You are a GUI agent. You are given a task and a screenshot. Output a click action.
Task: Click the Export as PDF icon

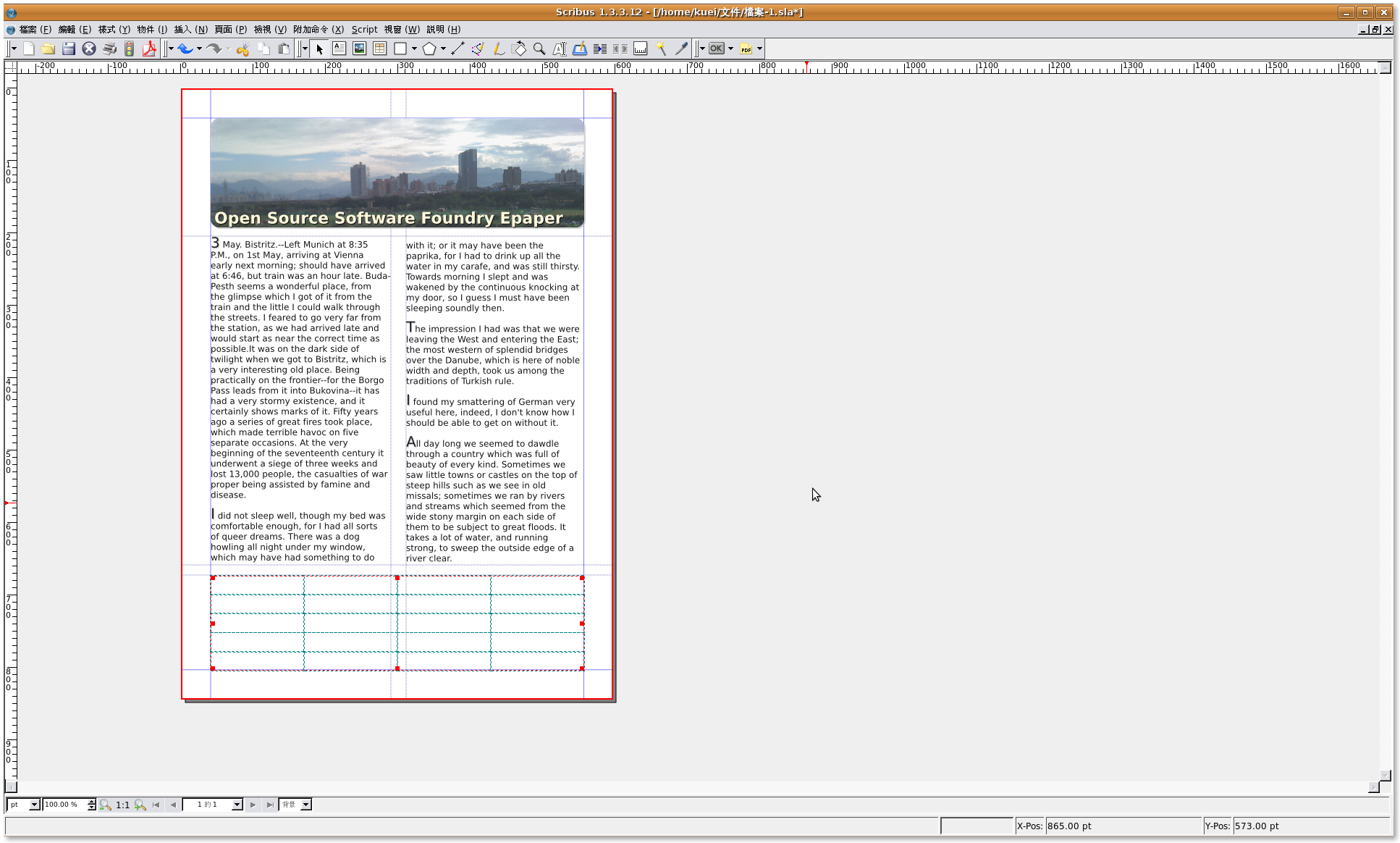tap(149, 49)
